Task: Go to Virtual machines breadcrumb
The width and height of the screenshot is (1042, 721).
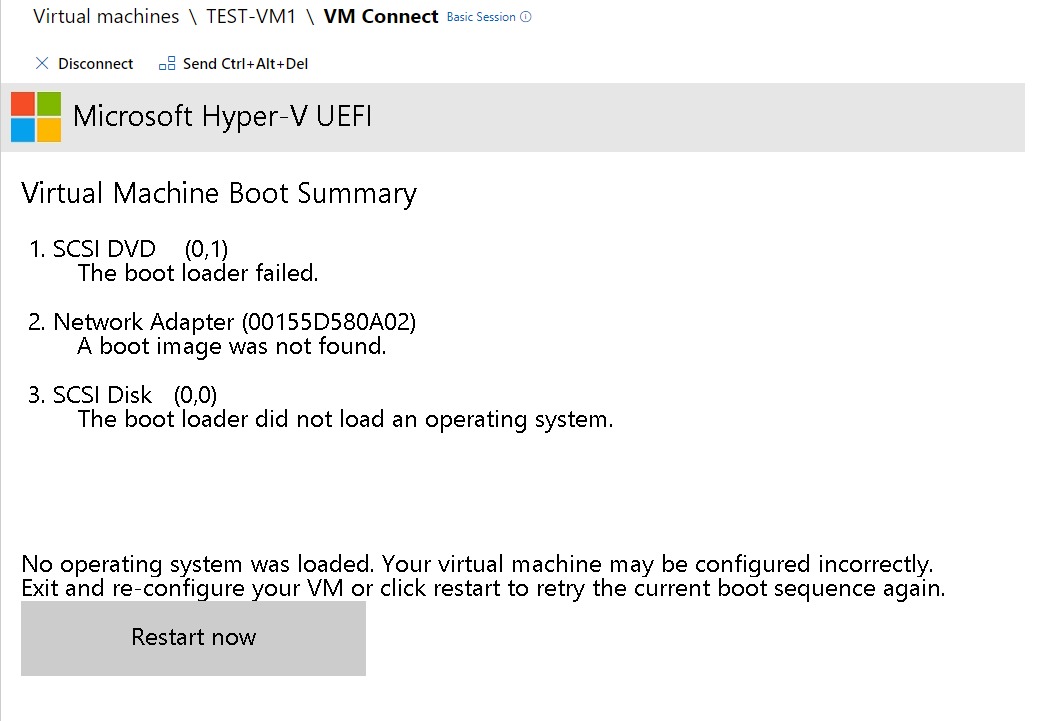Action: click(106, 17)
